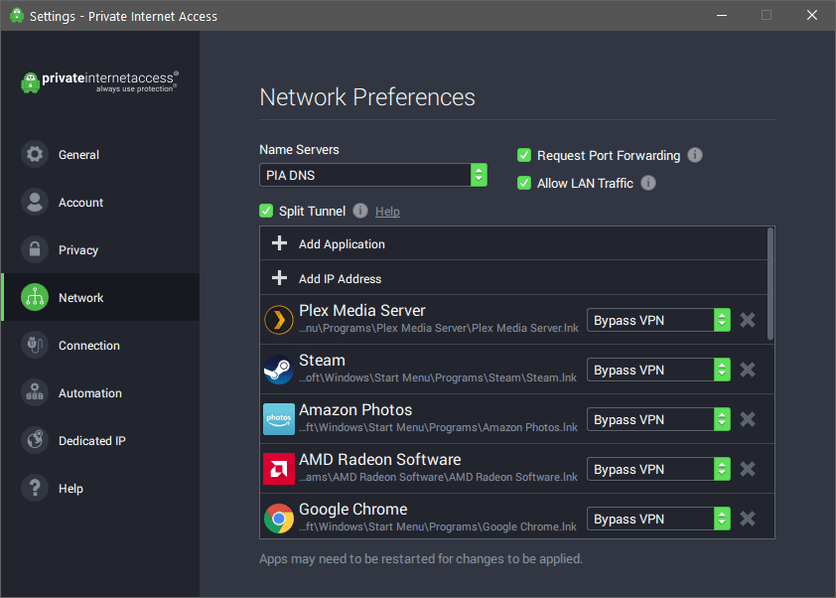This screenshot has width=836, height=598.
Task: Click the Google Chrome app icon
Action: point(279,518)
